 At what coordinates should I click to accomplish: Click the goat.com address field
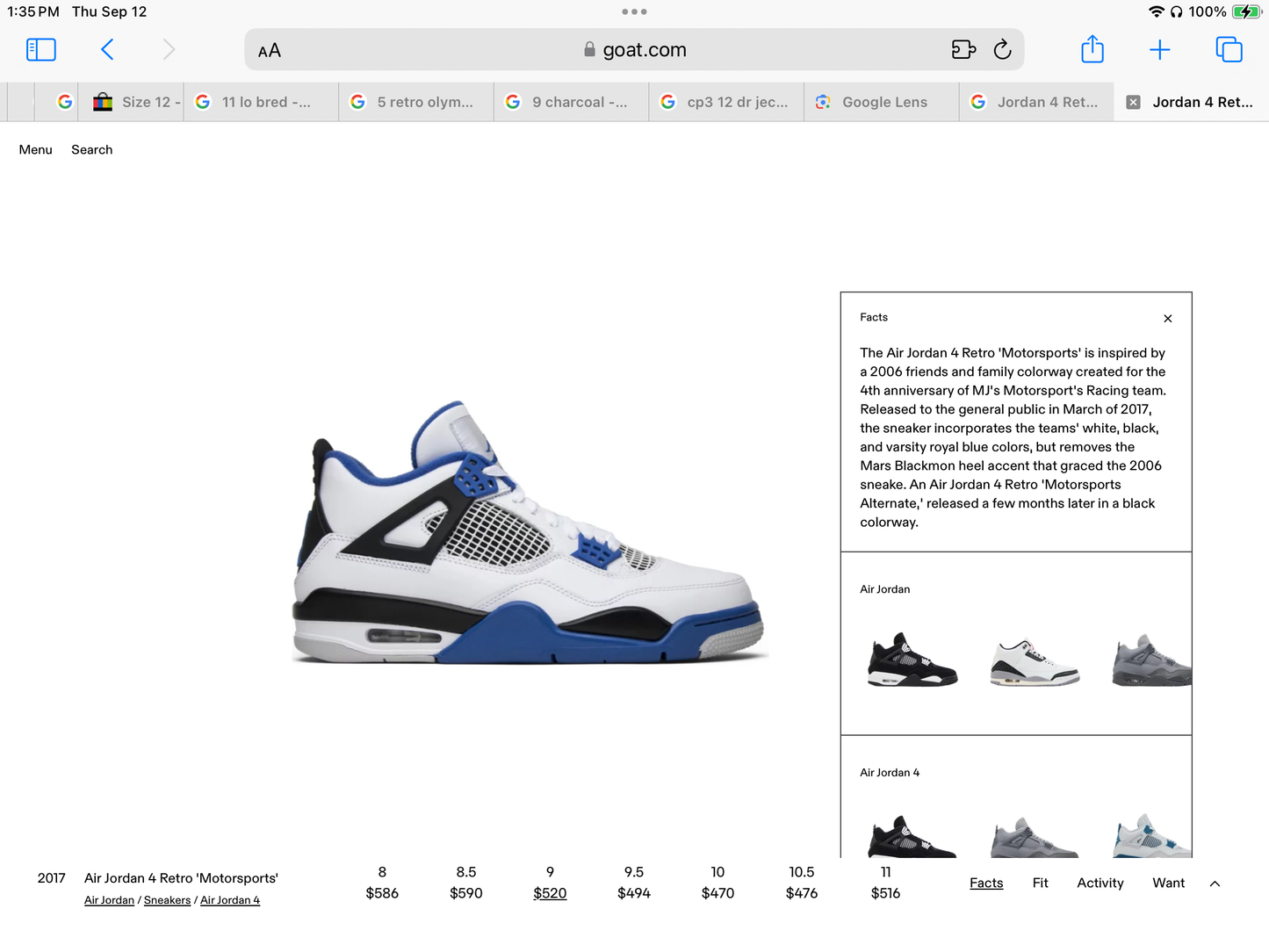coord(634,50)
